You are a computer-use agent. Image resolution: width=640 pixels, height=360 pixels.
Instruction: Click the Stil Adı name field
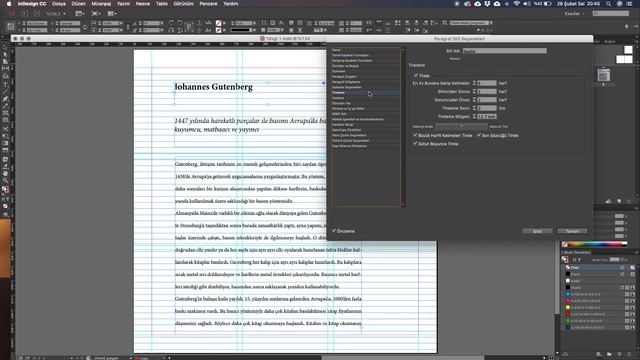click(504, 51)
